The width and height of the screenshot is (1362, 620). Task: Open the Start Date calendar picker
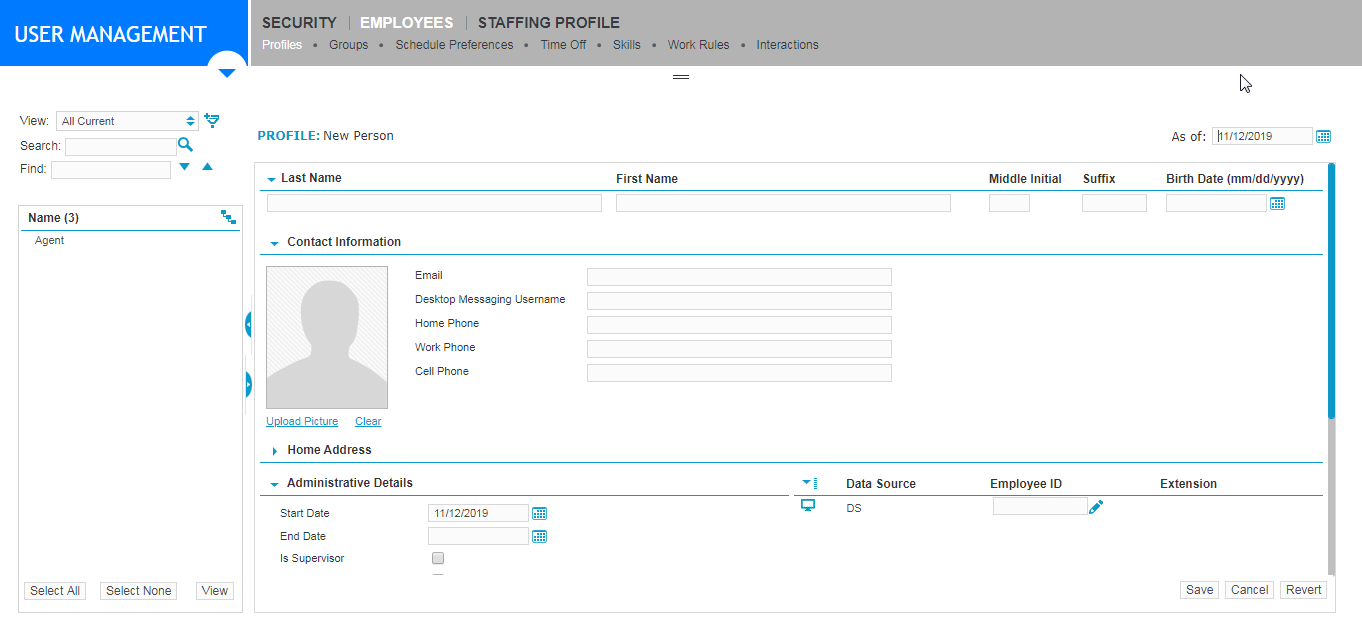[x=540, y=513]
